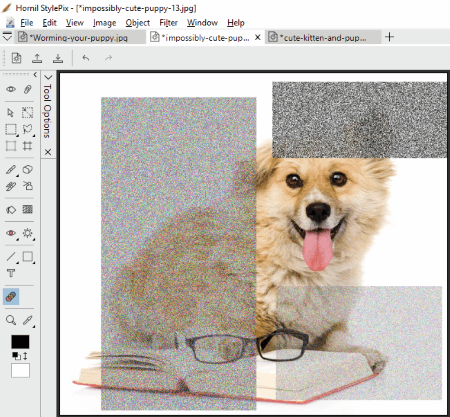Collapse the Tool Options panel chevron
Screen dimensions: 450x417
48,77
